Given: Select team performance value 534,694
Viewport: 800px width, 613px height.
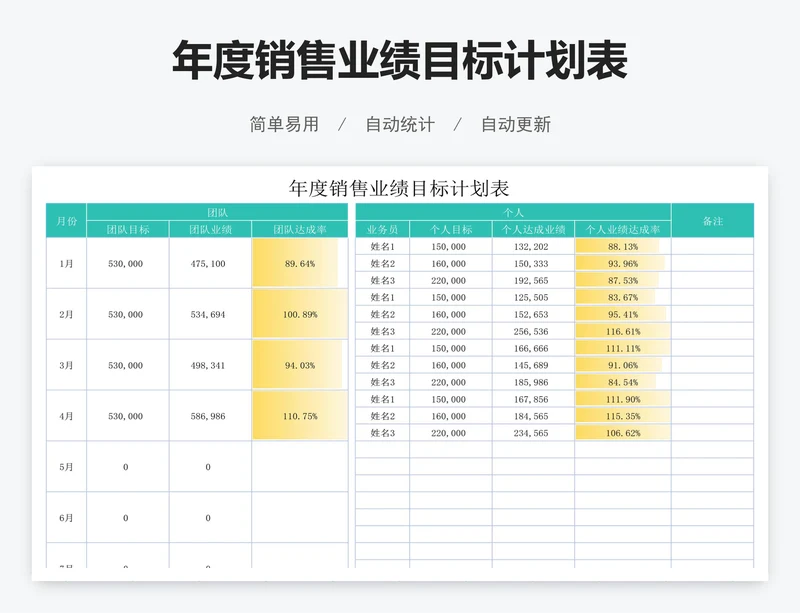Looking at the screenshot, I should [208, 314].
